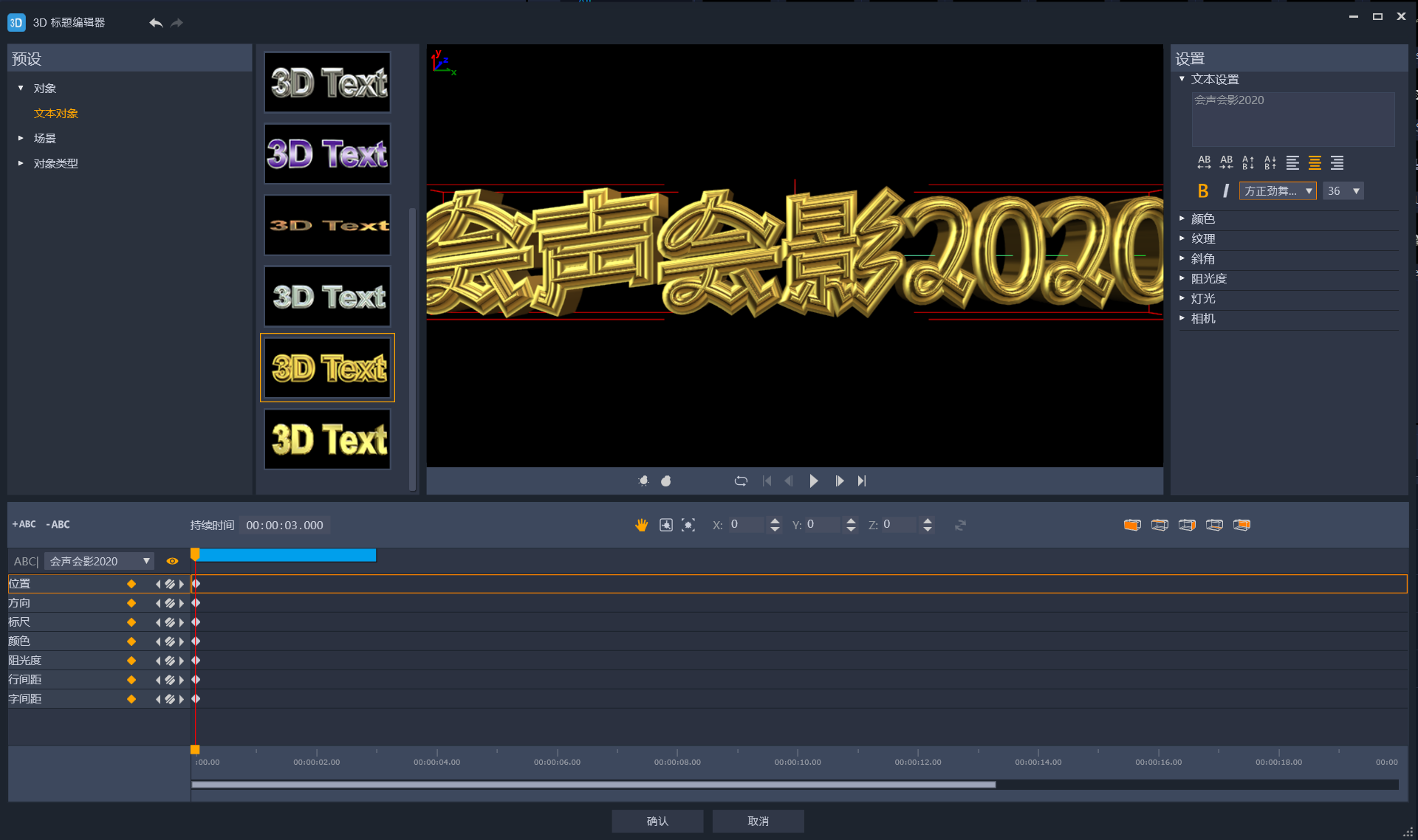Align text center

pyautogui.click(x=1315, y=162)
